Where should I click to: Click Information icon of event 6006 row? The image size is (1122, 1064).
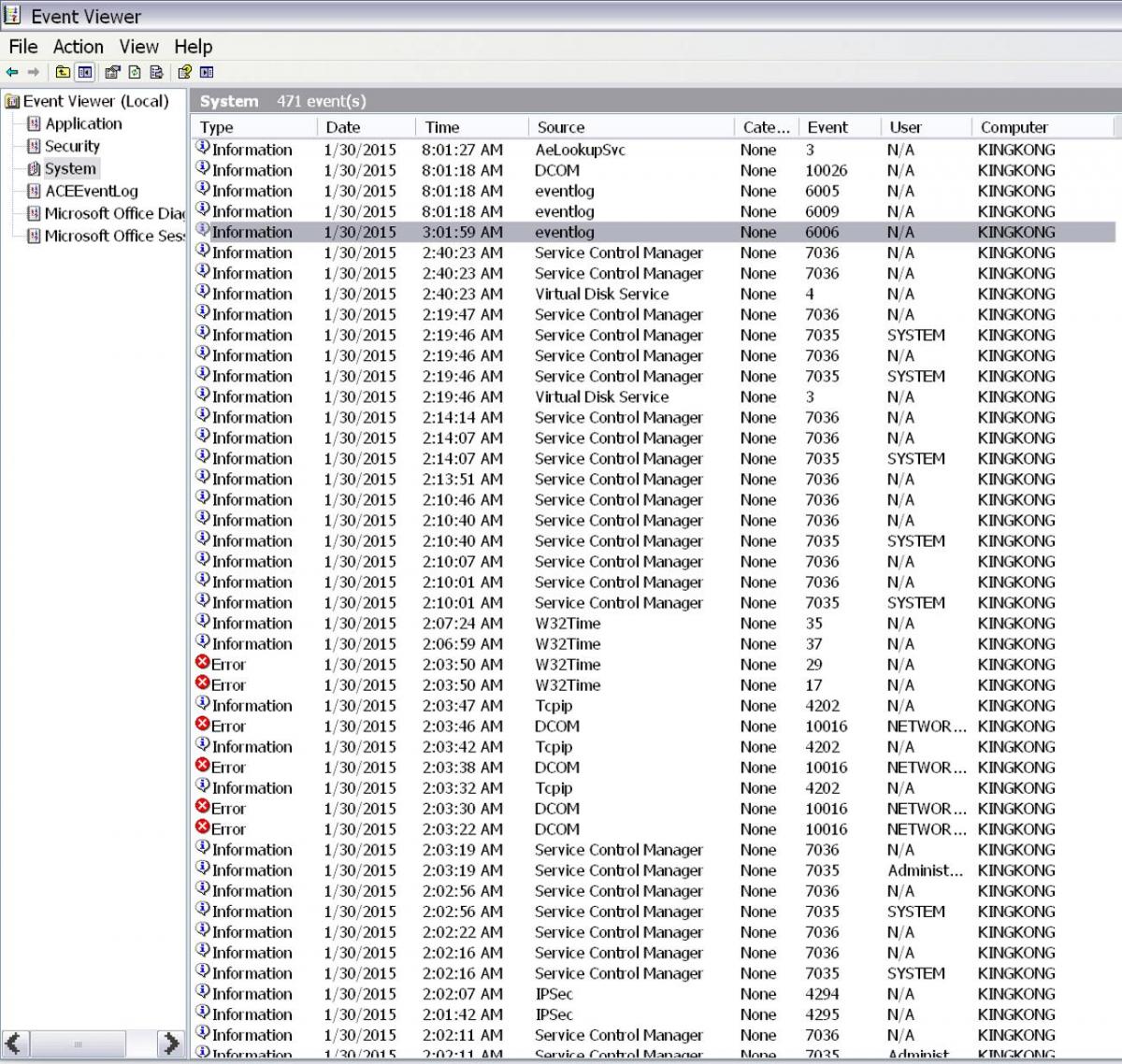(202, 230)
